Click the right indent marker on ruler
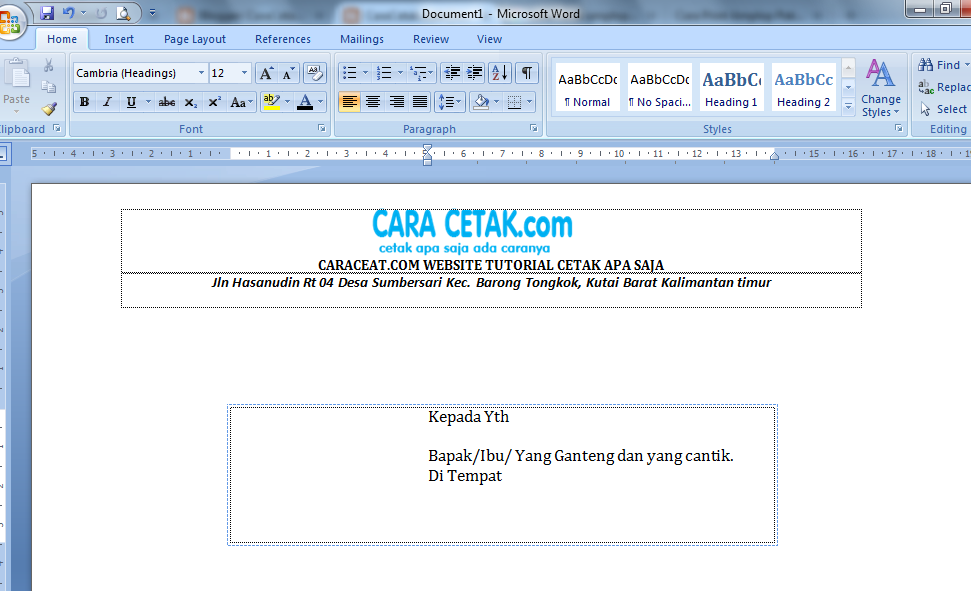 [x=774, y=156]
